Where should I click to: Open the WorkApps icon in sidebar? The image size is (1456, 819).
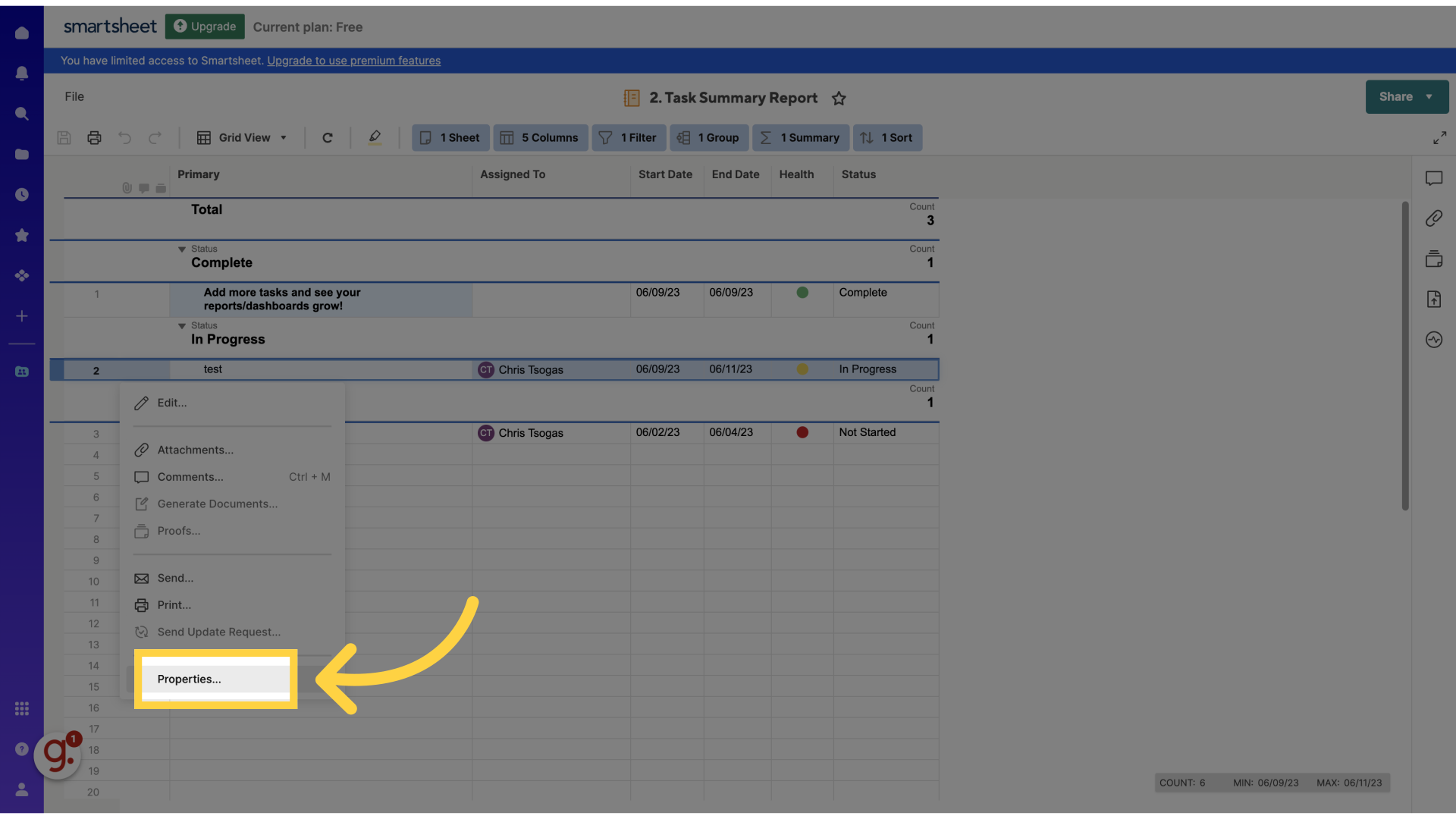(22, 275)
